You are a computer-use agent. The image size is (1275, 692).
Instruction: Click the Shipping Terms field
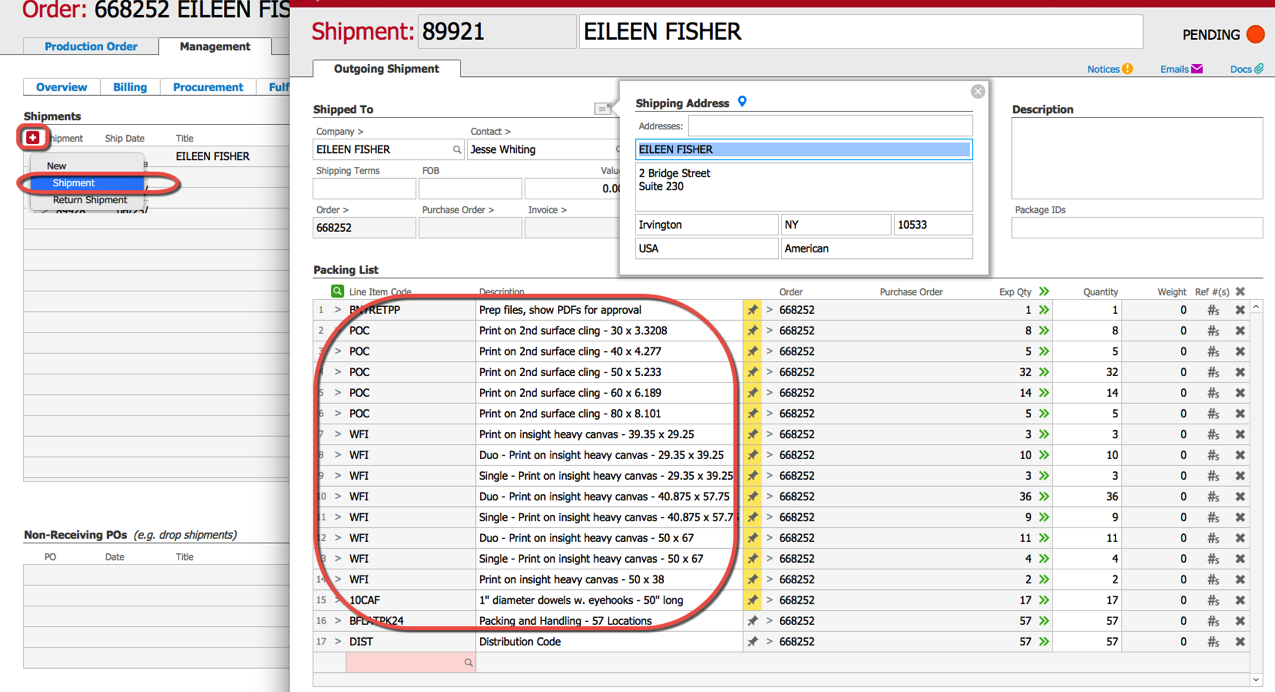coord(364,188)
